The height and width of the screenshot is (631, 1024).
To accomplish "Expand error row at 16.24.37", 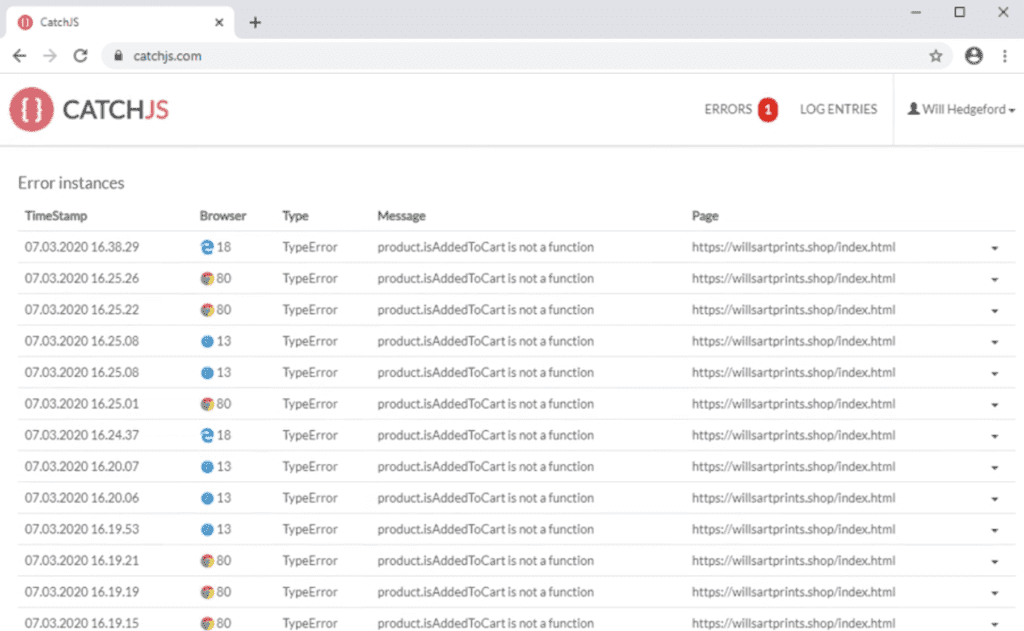I will (x=995, y=436).
